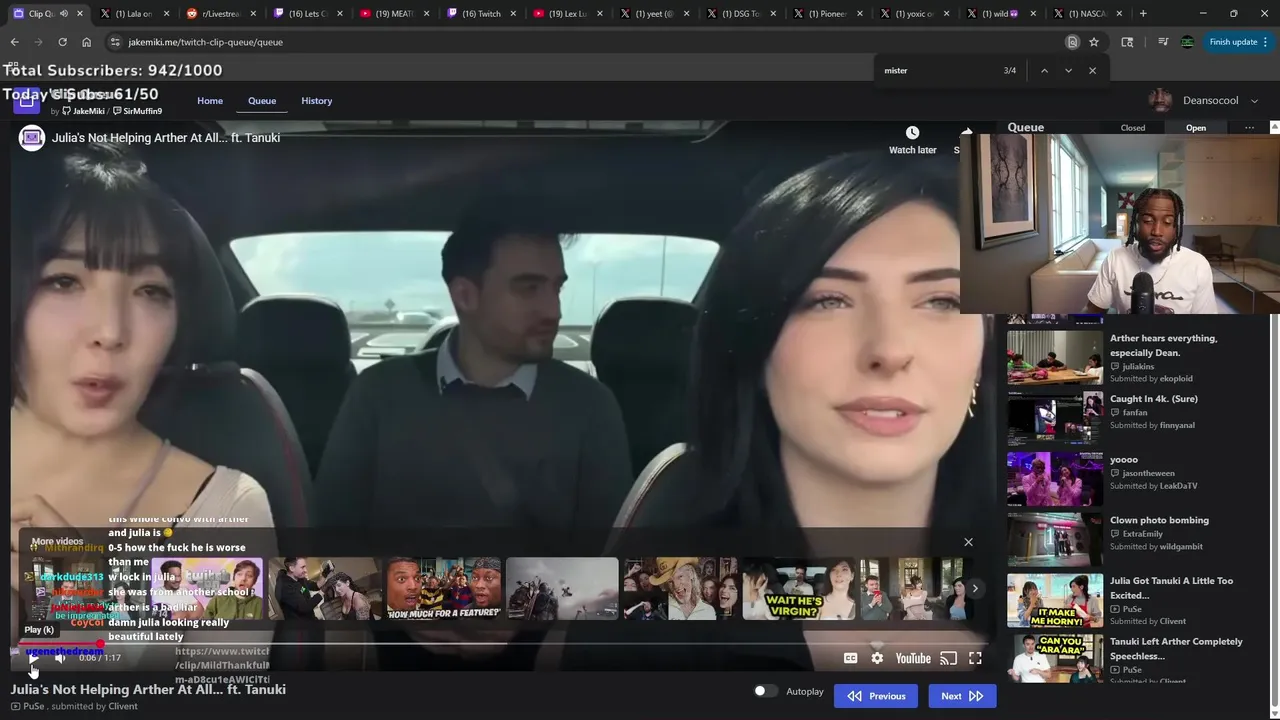Close the More videos overlay
Screen dimensions: 1280x720
click(968, 542)
